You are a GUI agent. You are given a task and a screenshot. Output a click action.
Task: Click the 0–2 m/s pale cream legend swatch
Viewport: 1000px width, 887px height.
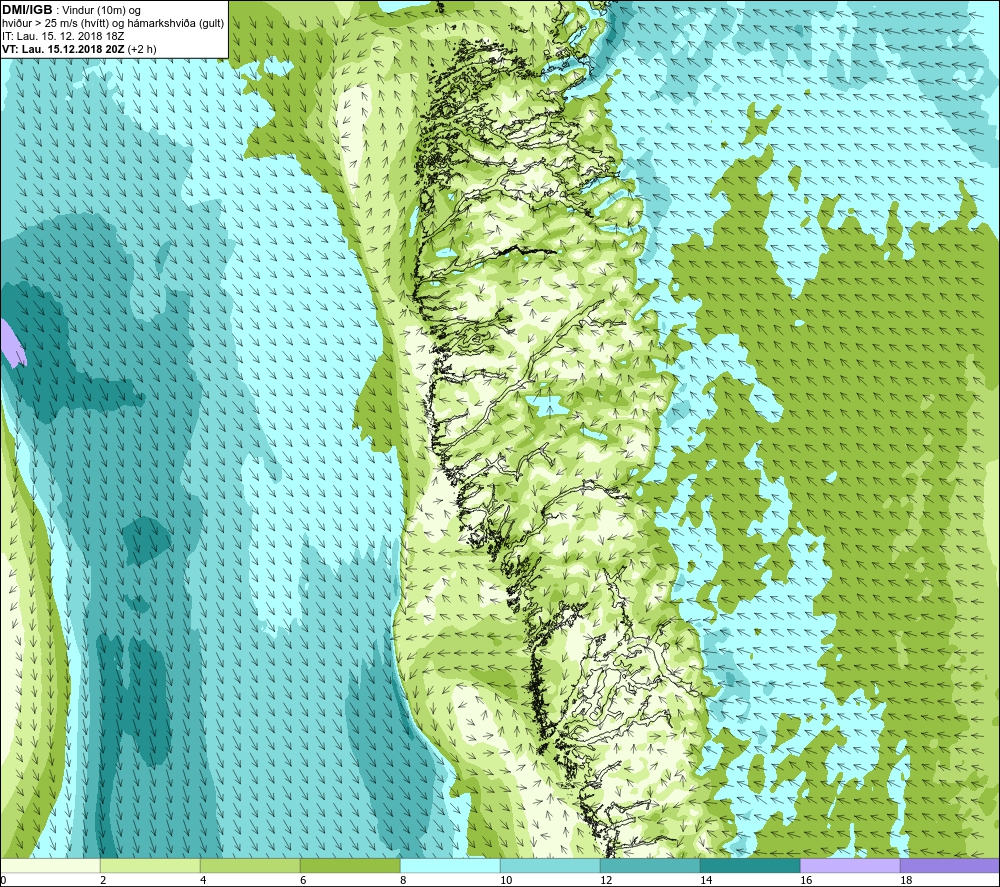pyautogui.click(x=50, y=865)
